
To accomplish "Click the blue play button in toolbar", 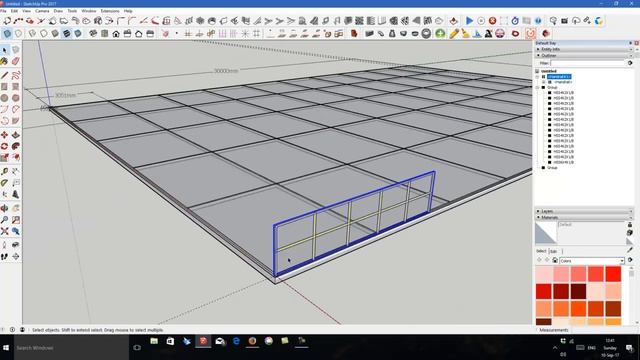I will pyautogui.click(x=469, y=20).
